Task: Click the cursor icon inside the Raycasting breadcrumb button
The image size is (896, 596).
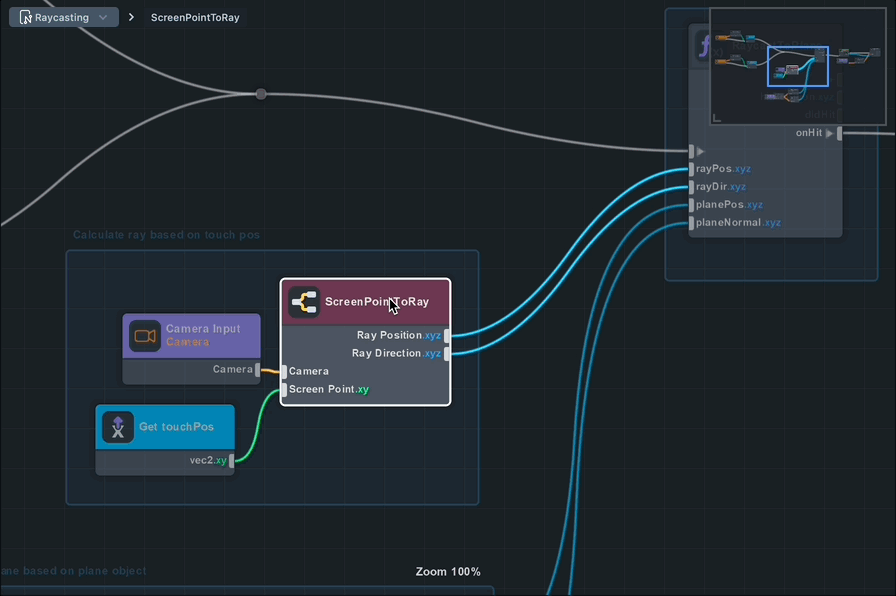Action: click(x=27, y=16)
